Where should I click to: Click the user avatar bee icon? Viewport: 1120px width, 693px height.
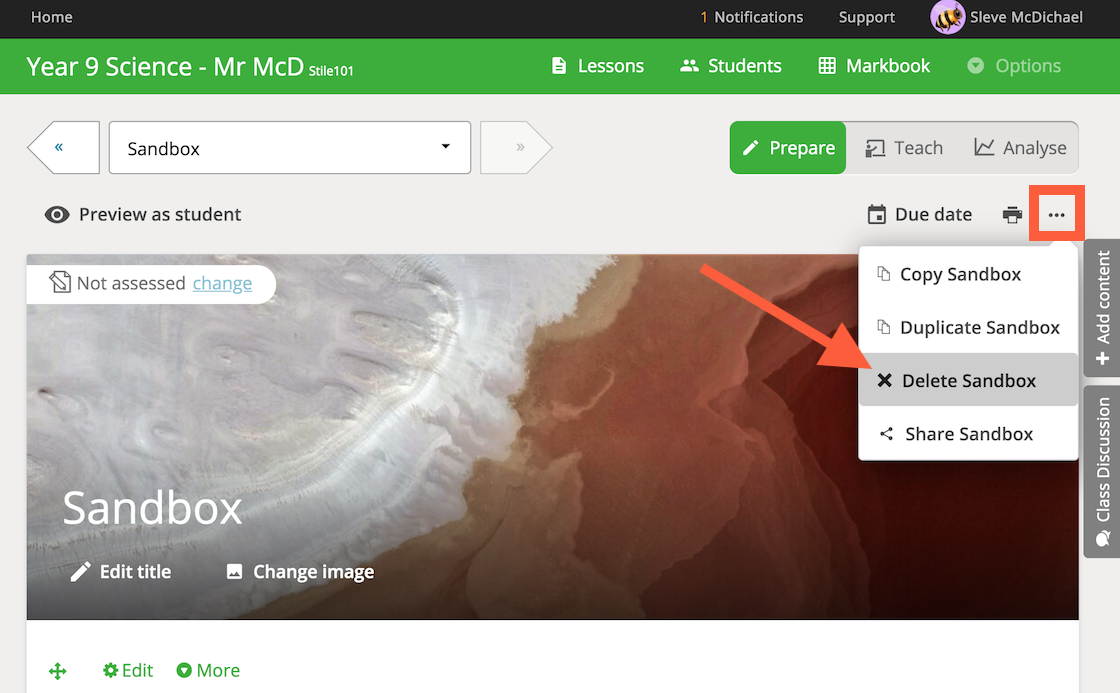click(947, 17)
